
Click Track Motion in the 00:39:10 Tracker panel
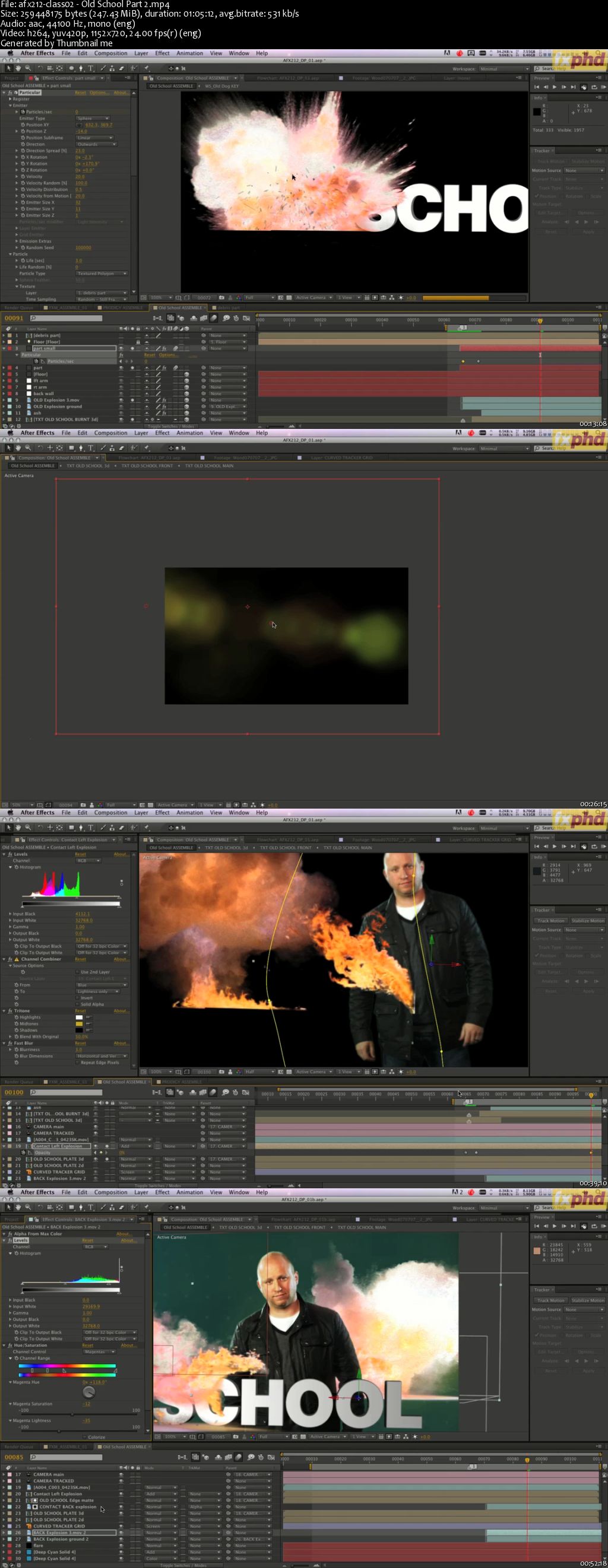551,921
